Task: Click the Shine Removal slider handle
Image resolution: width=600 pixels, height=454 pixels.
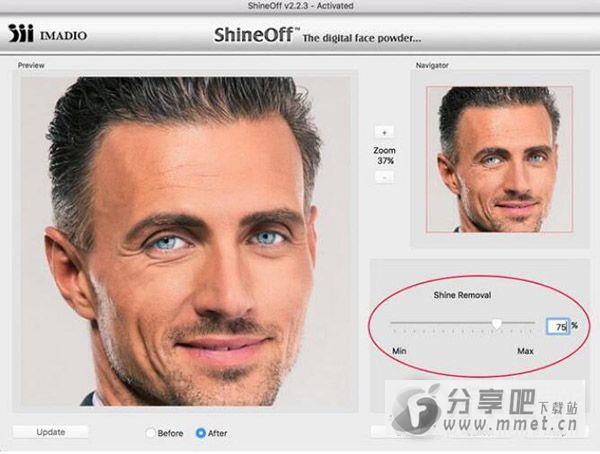Action: click(x=496, y=324)
